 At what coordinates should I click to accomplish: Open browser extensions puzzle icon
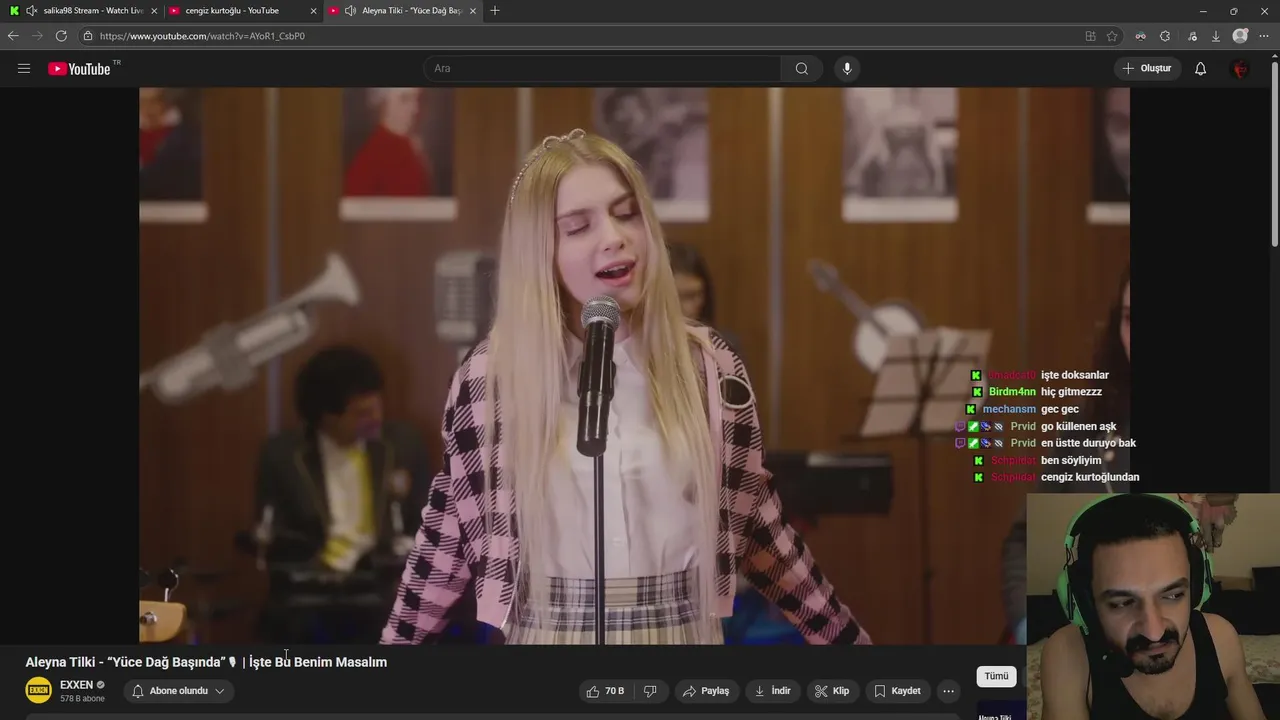1165,36
